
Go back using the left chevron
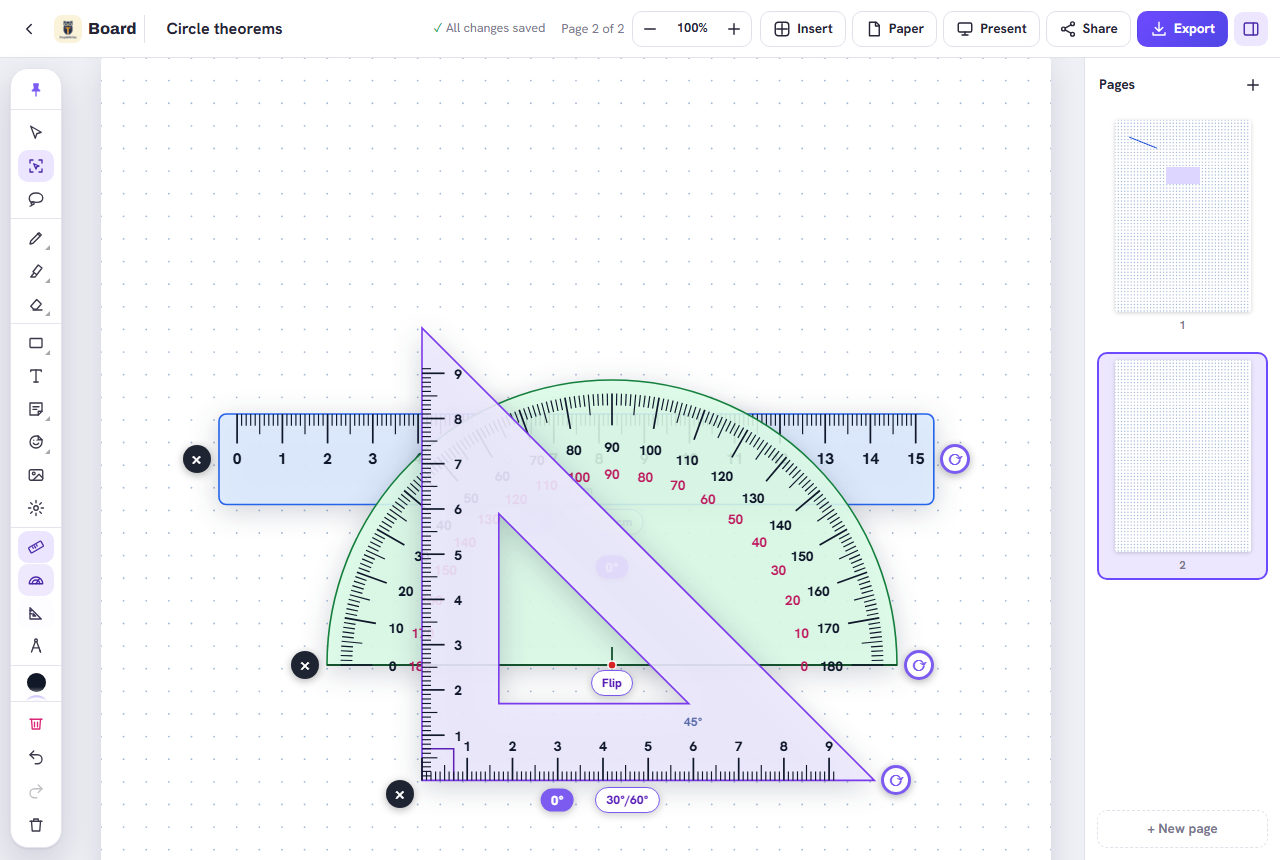(x=29, y=29)
